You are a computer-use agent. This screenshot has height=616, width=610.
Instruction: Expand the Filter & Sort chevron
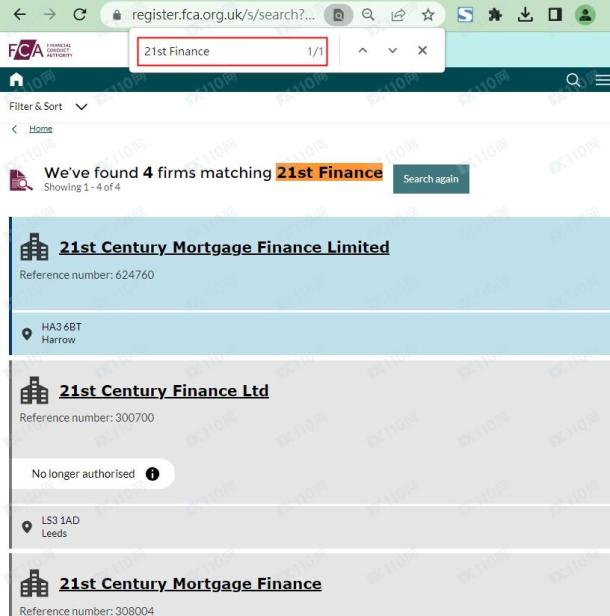coord(81,107)
